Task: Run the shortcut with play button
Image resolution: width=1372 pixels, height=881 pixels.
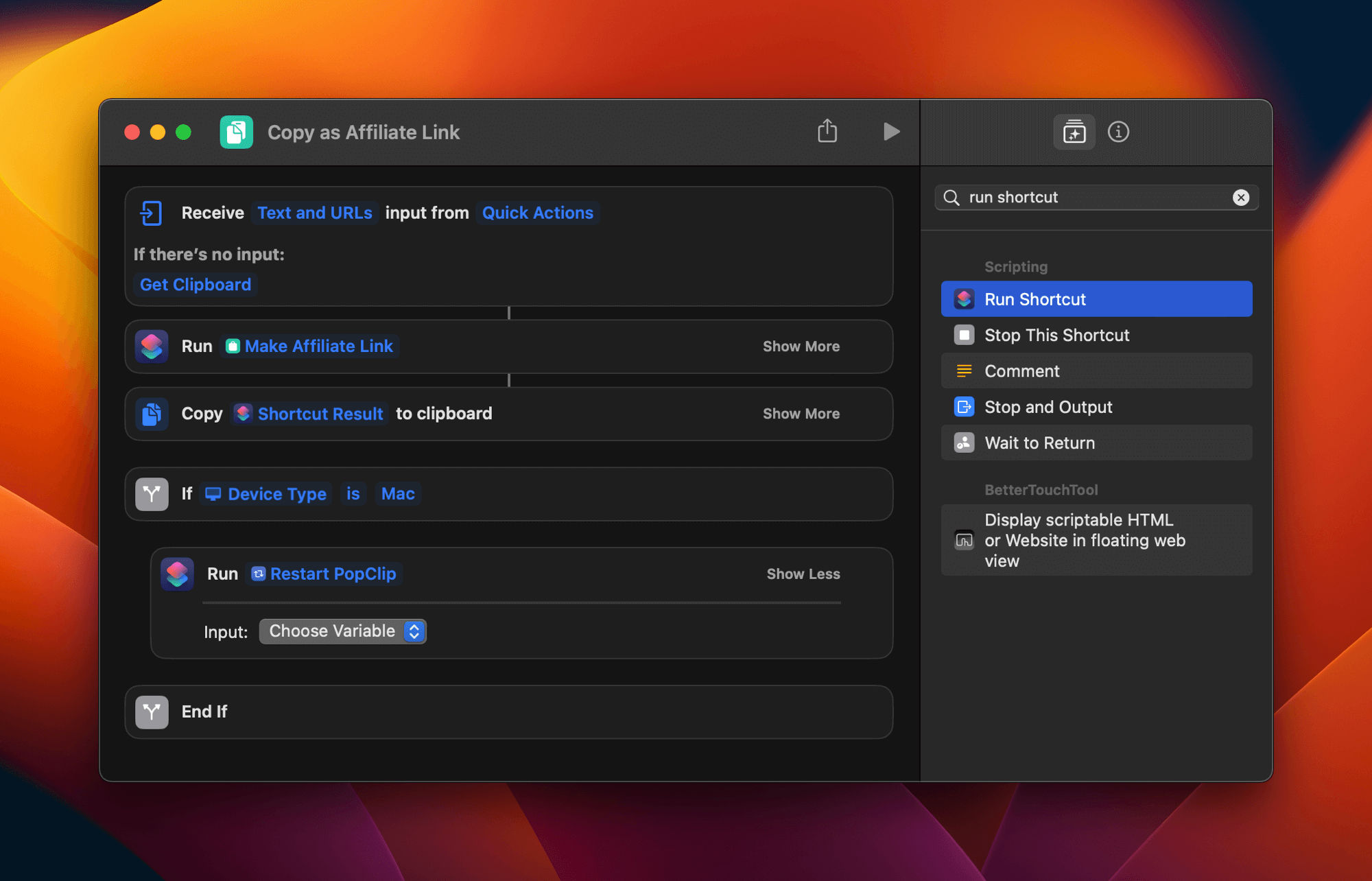Action: point(890,131)
